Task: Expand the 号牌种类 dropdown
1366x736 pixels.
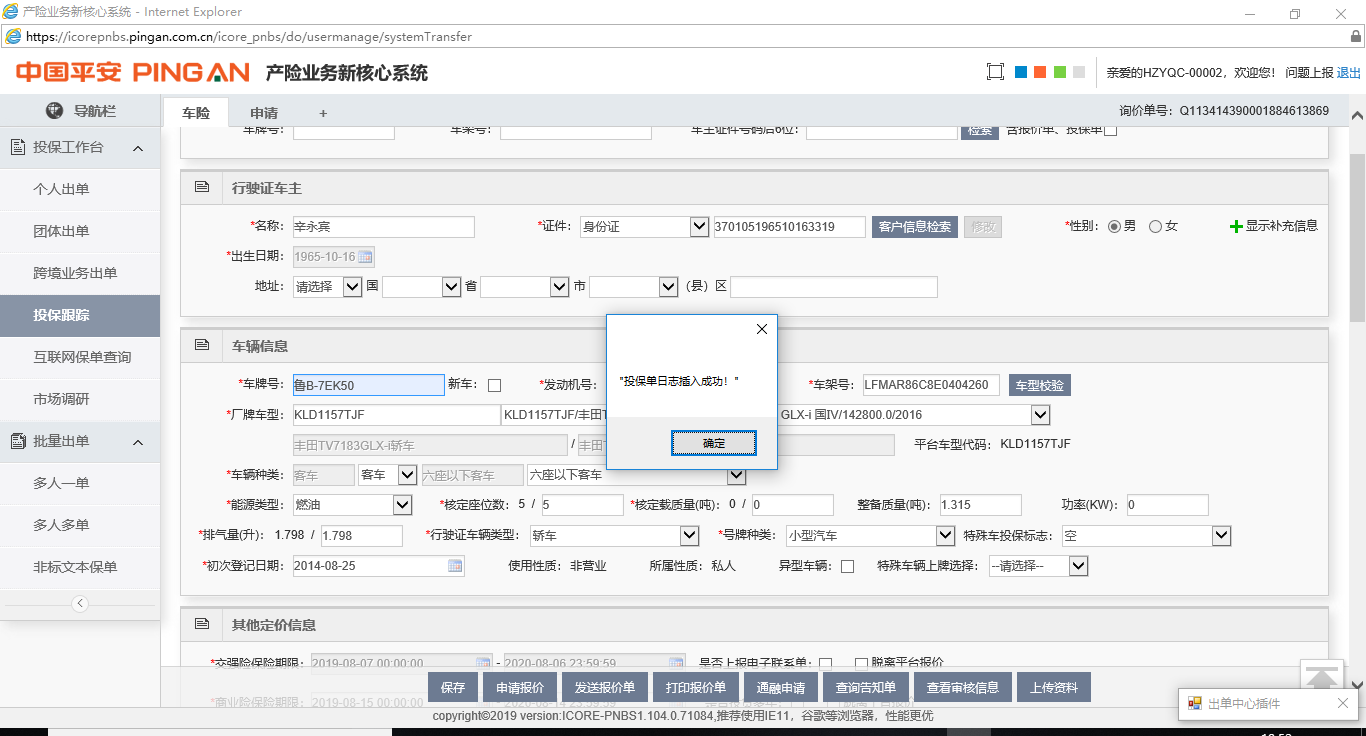Action: pos(945,536)
